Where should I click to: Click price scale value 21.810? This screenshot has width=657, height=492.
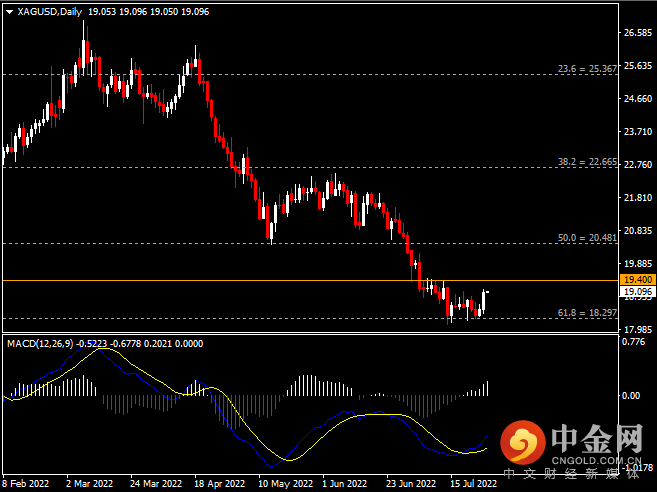pos(638,198)
